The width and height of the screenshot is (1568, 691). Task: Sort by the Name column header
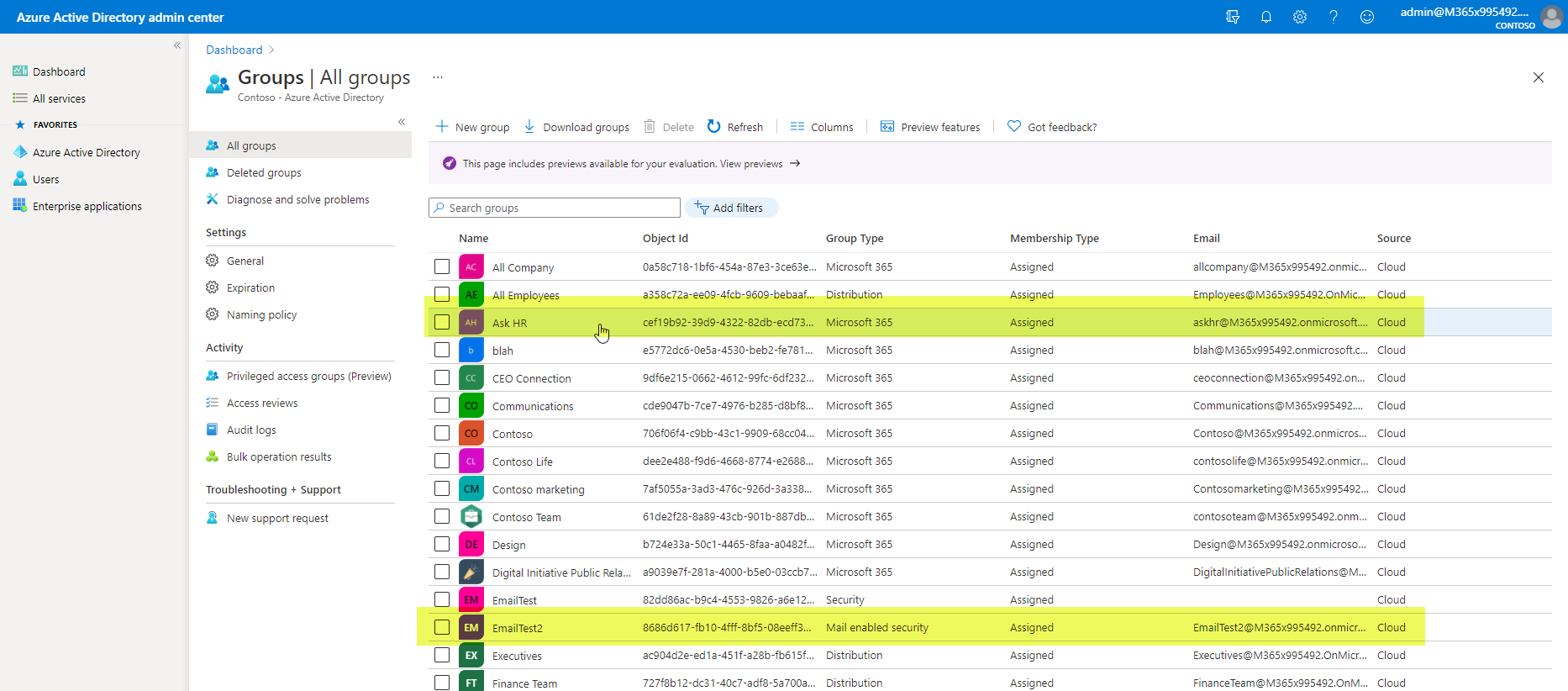click(473, 238)
